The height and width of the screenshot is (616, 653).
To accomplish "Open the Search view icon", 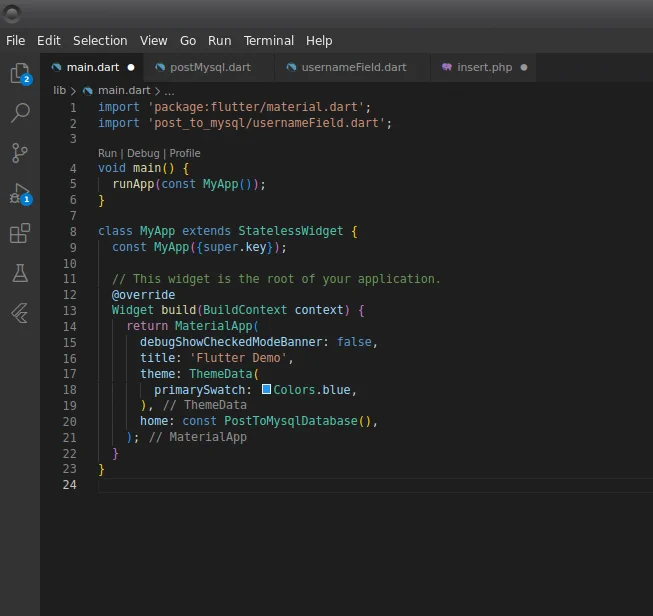I will (x=20, y=112).
